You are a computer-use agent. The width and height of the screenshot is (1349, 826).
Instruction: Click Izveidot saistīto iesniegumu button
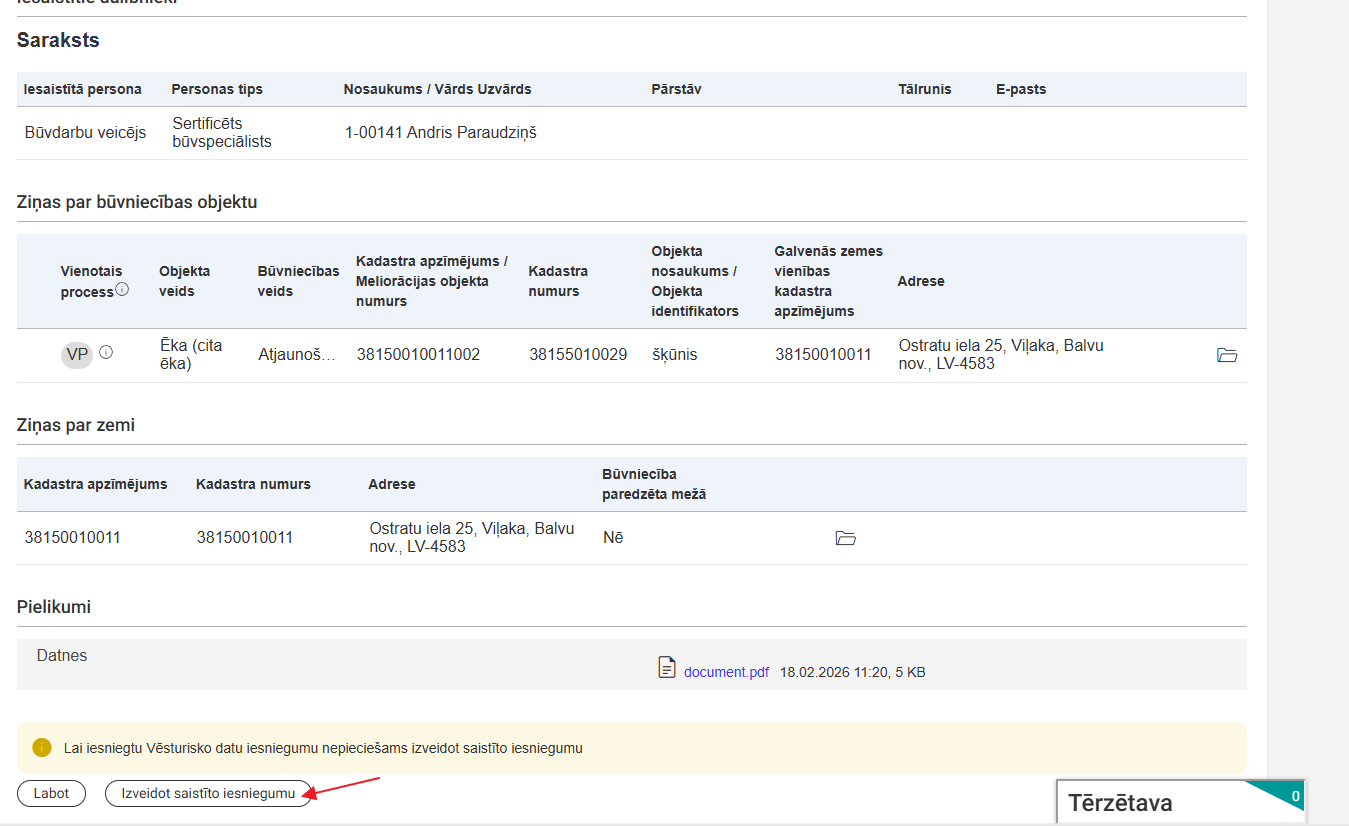tap(207, 793)
